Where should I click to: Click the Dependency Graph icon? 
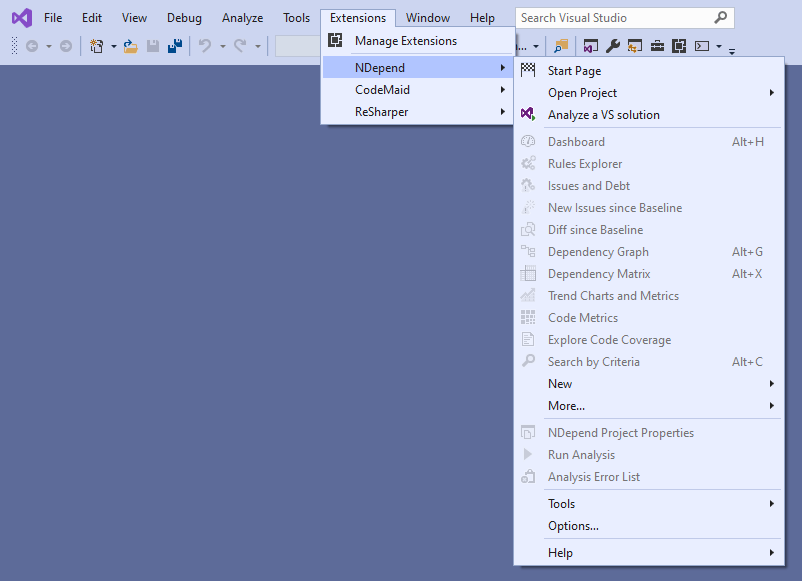pyautogui.click(x=528, y=251)
